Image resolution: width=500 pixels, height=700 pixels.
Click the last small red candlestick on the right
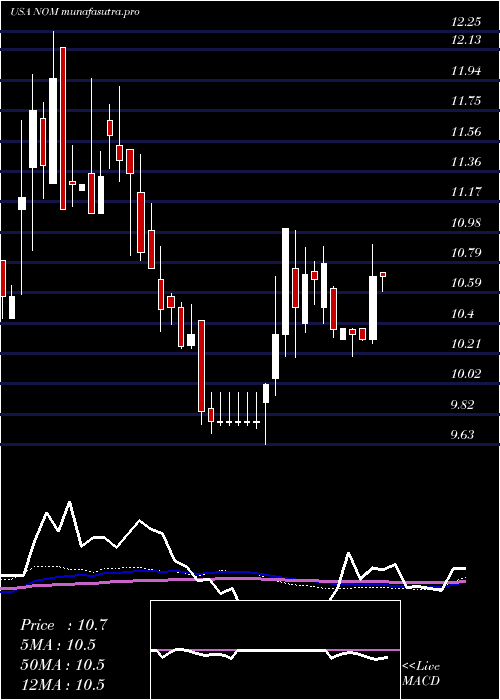tap(383, 275)
